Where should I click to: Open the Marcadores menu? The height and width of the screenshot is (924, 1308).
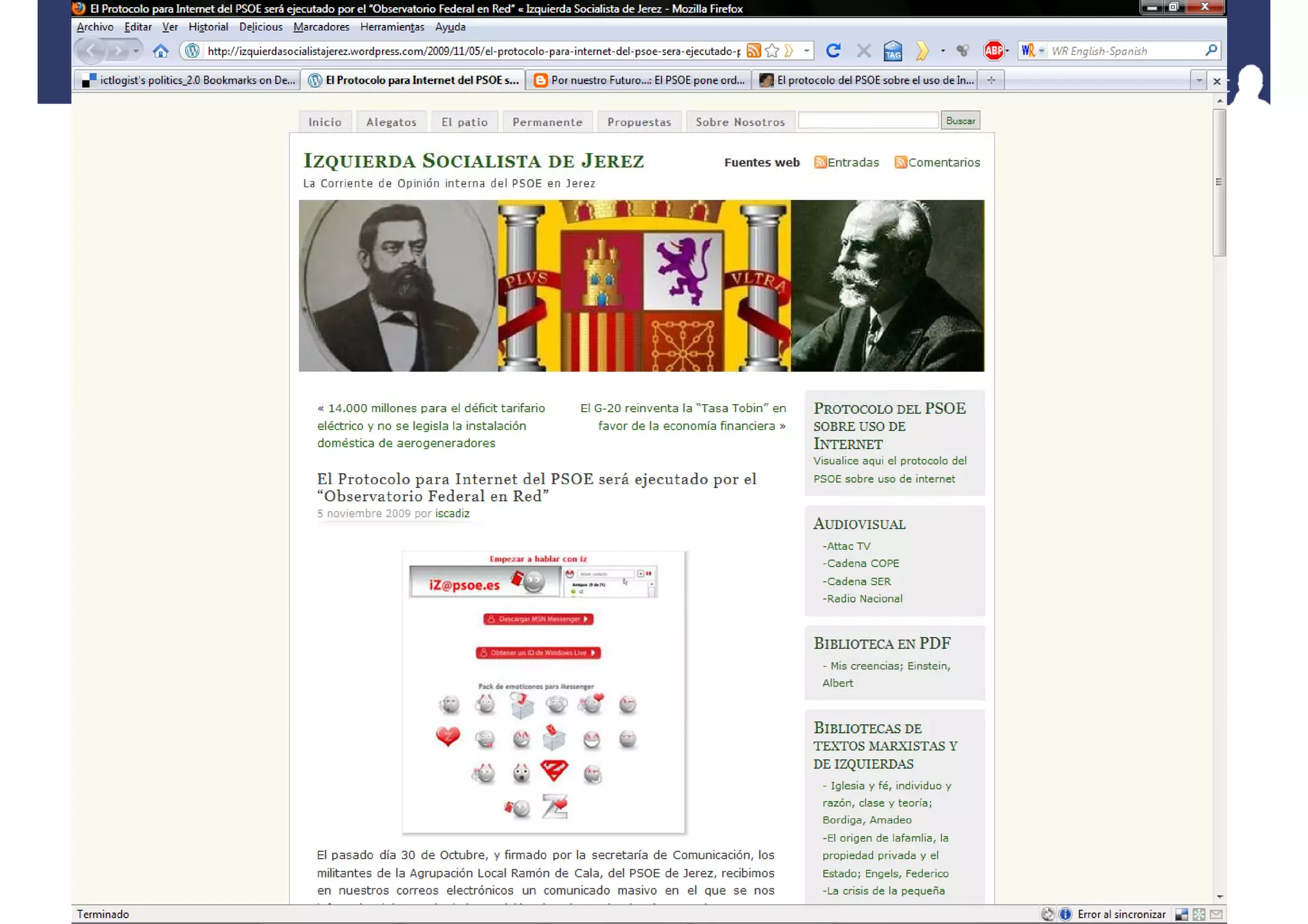[321, 27]
